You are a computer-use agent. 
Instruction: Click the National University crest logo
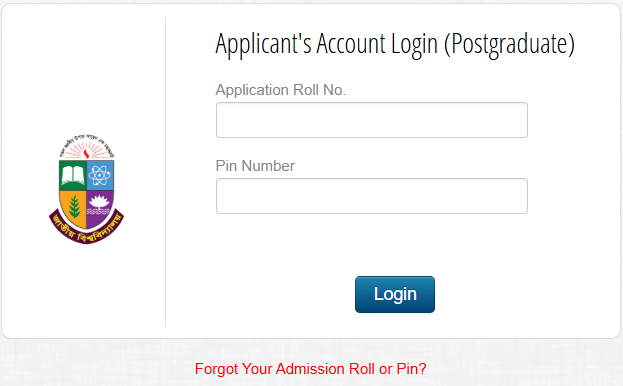point(86,189)
